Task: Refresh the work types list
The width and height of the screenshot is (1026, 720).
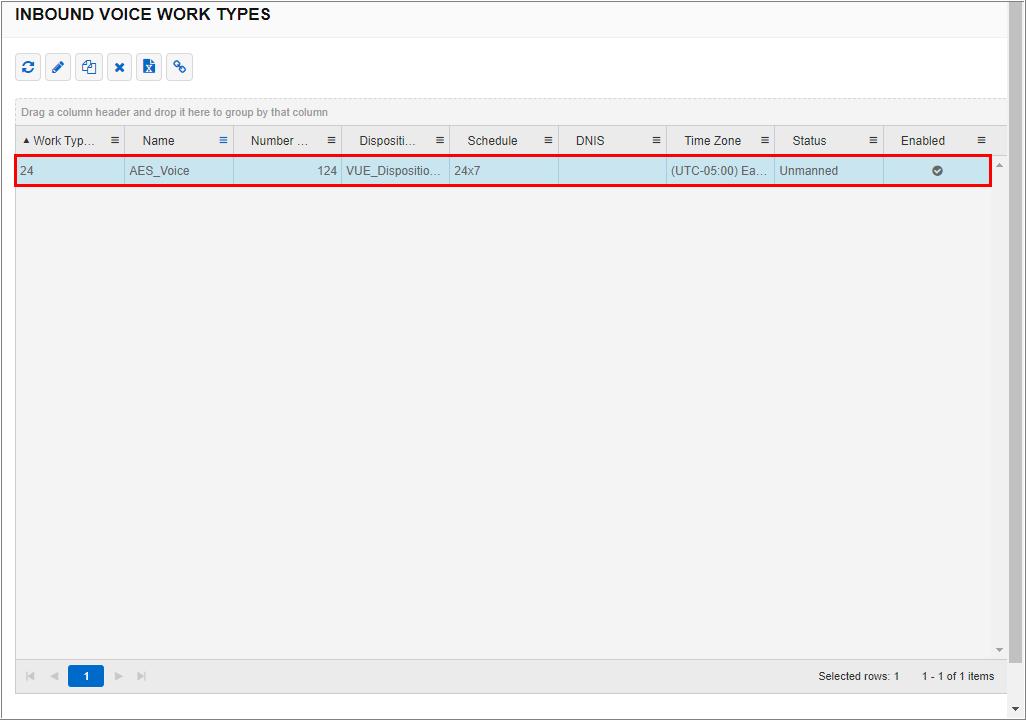Action: pyautogui.click(x=27, y=67)
